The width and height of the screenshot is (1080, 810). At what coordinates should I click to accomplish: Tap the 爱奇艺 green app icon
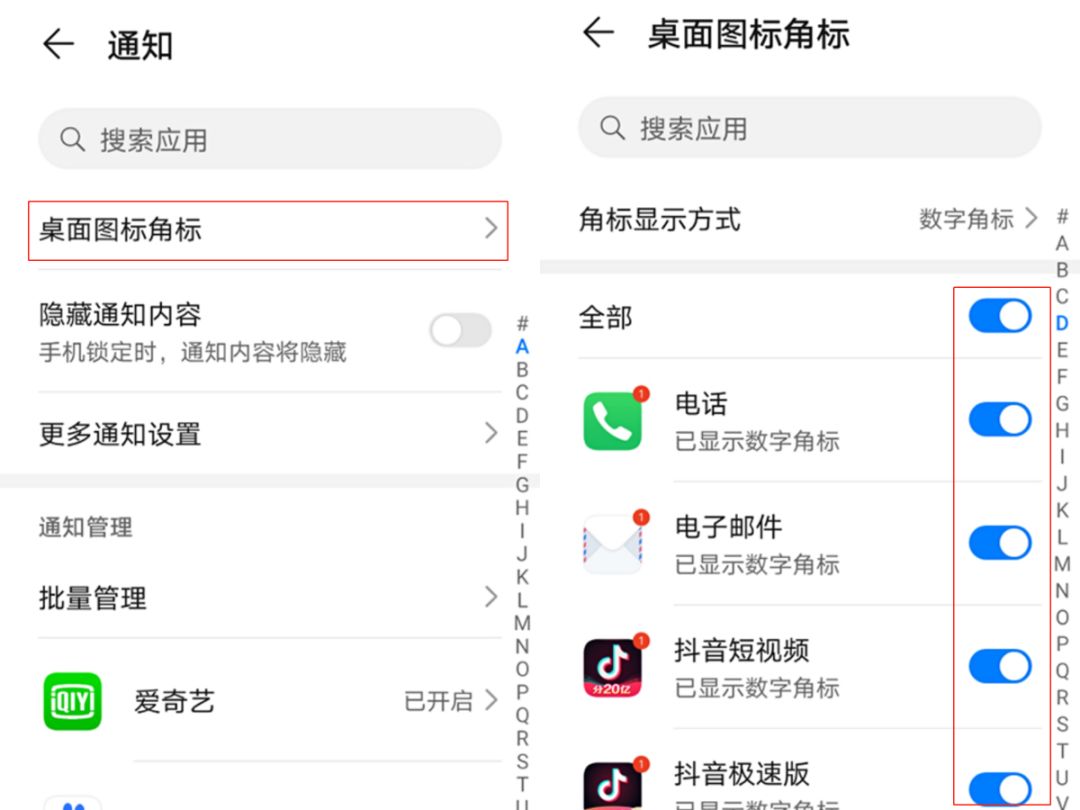click(x=72, y=701)
